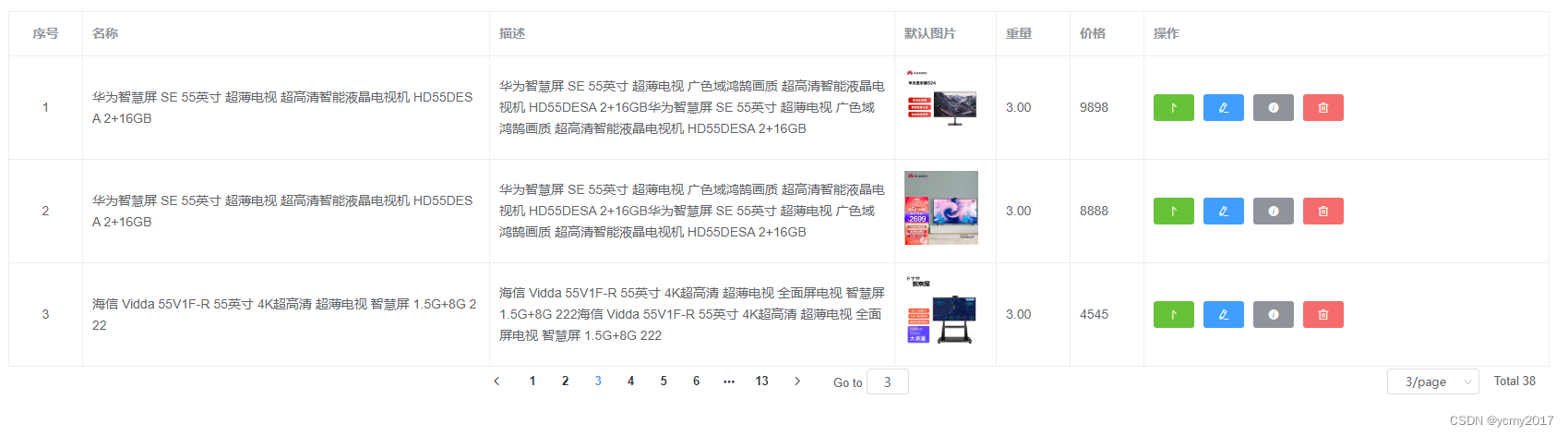The height and width of the screenshot is (436, 1568).
Task: Open the row 2 product thumbnail
Action: tap(941, 208)
